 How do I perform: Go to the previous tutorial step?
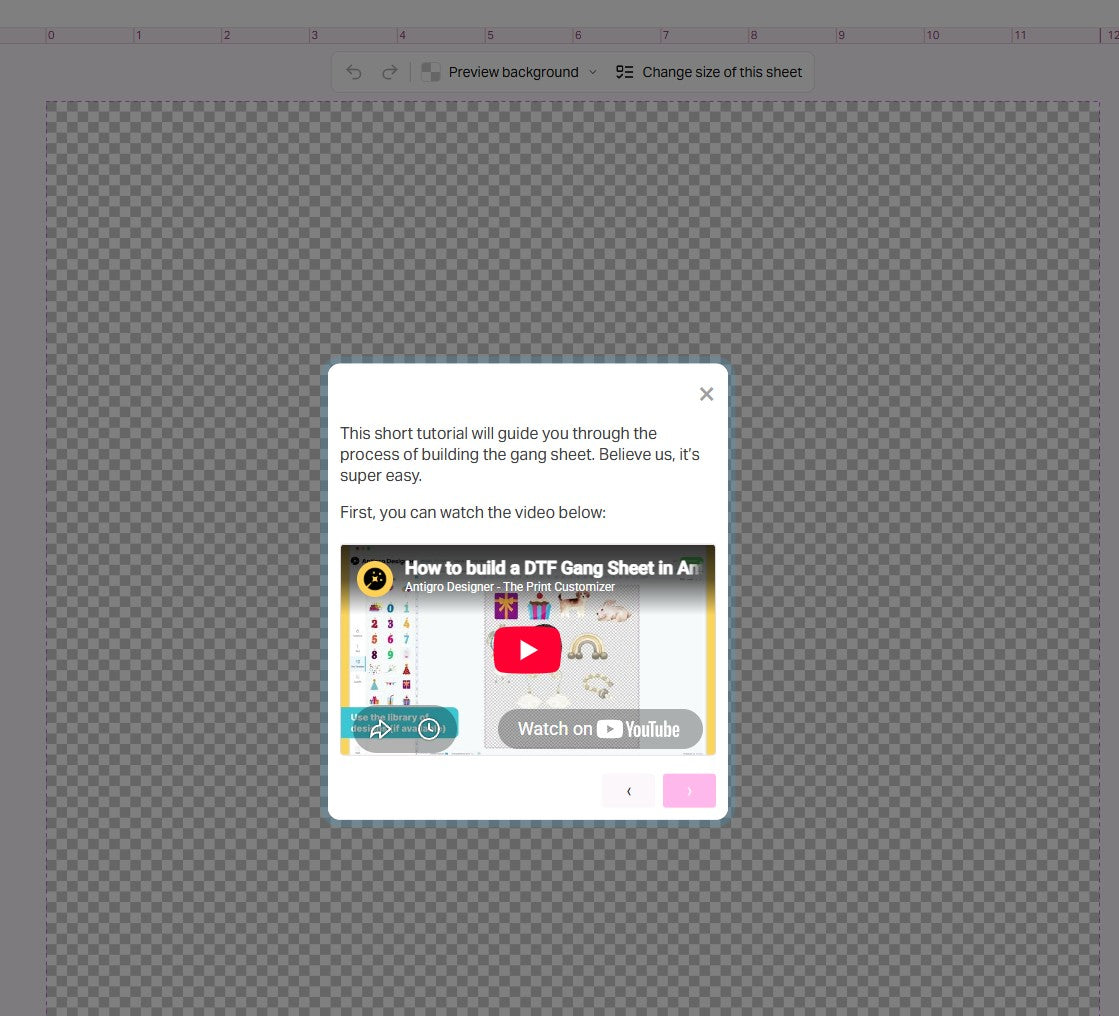coord(629,791)
